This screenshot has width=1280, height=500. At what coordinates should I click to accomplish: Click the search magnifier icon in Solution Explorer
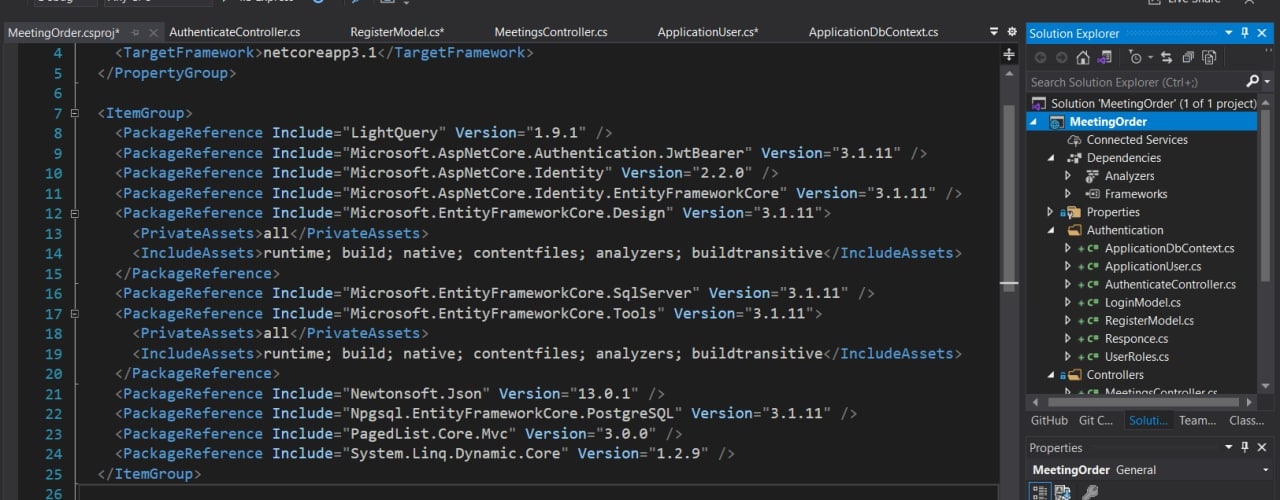(1252, 81)
